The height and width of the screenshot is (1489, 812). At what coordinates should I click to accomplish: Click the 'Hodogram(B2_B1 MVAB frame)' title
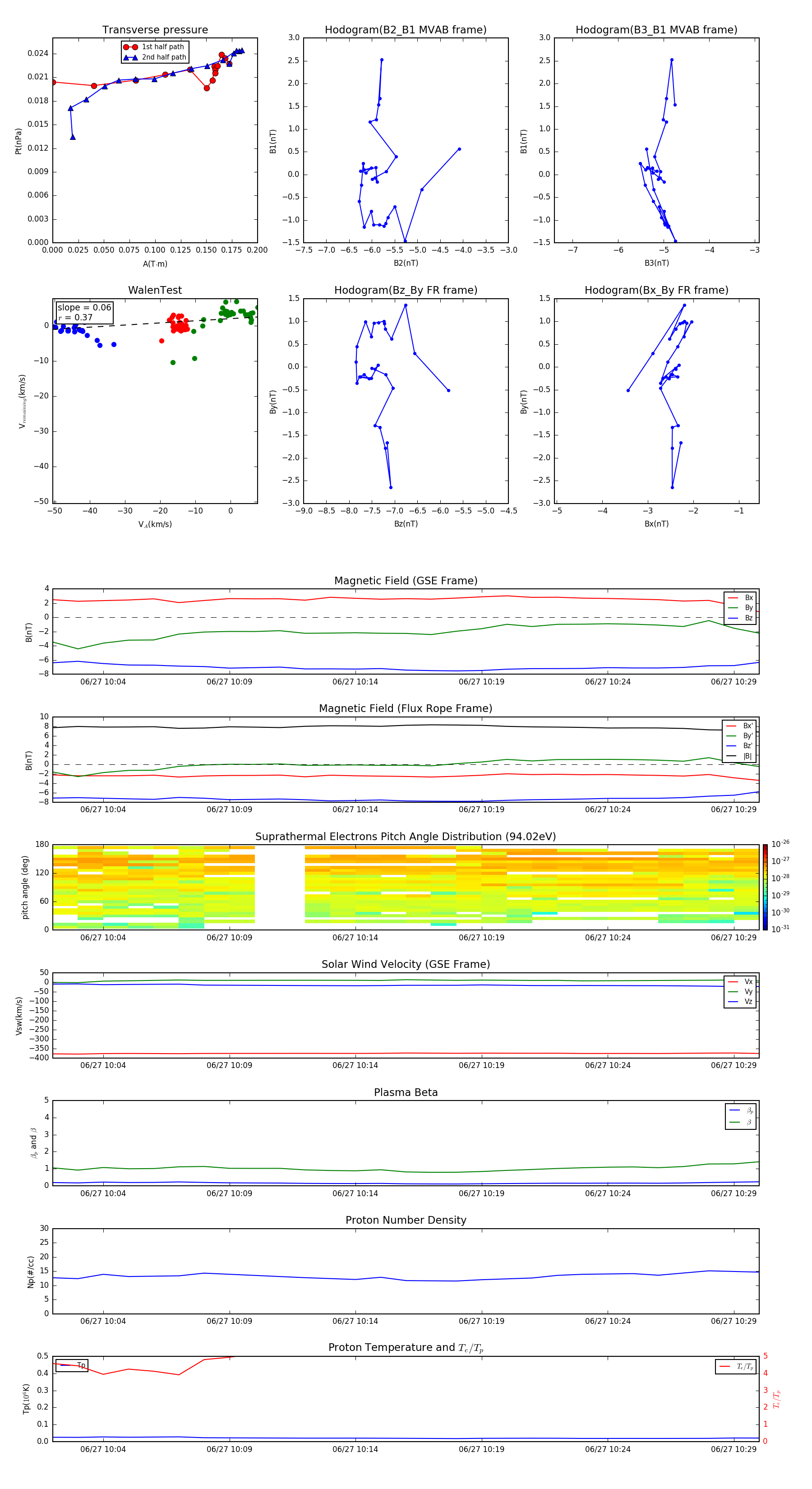click(406, 30)
